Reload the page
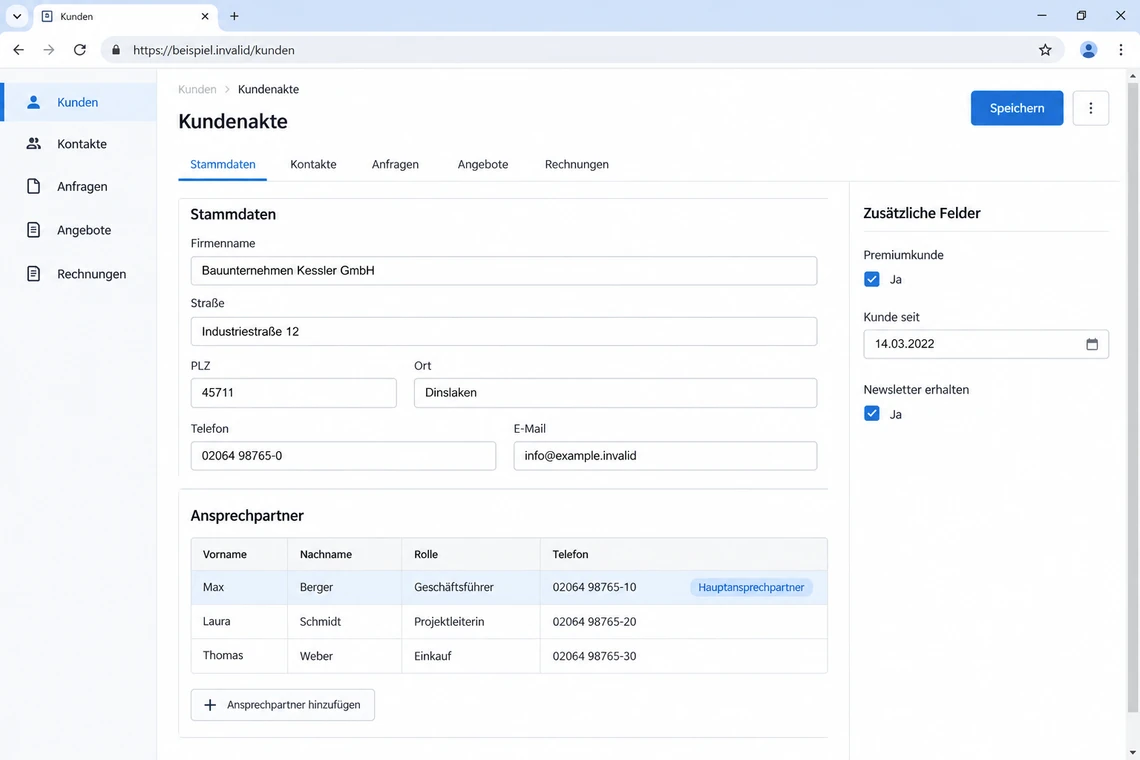 click(x=80, y=50)
